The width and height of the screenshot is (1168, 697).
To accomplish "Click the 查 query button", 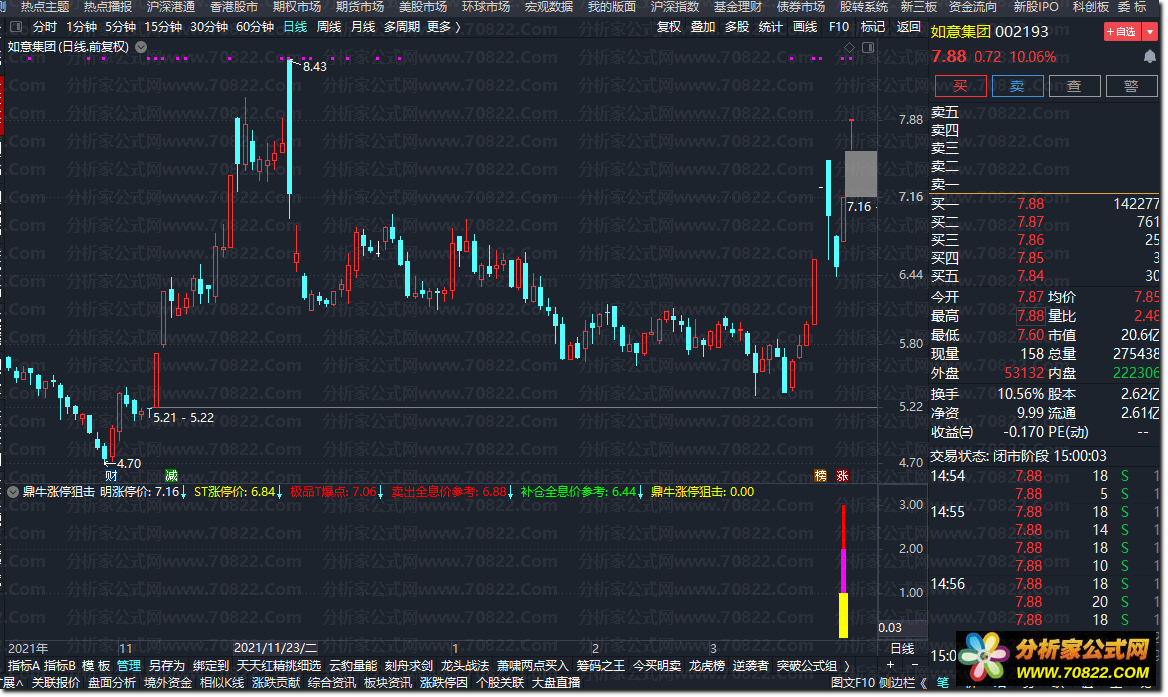I will [x=1074, y=86].
